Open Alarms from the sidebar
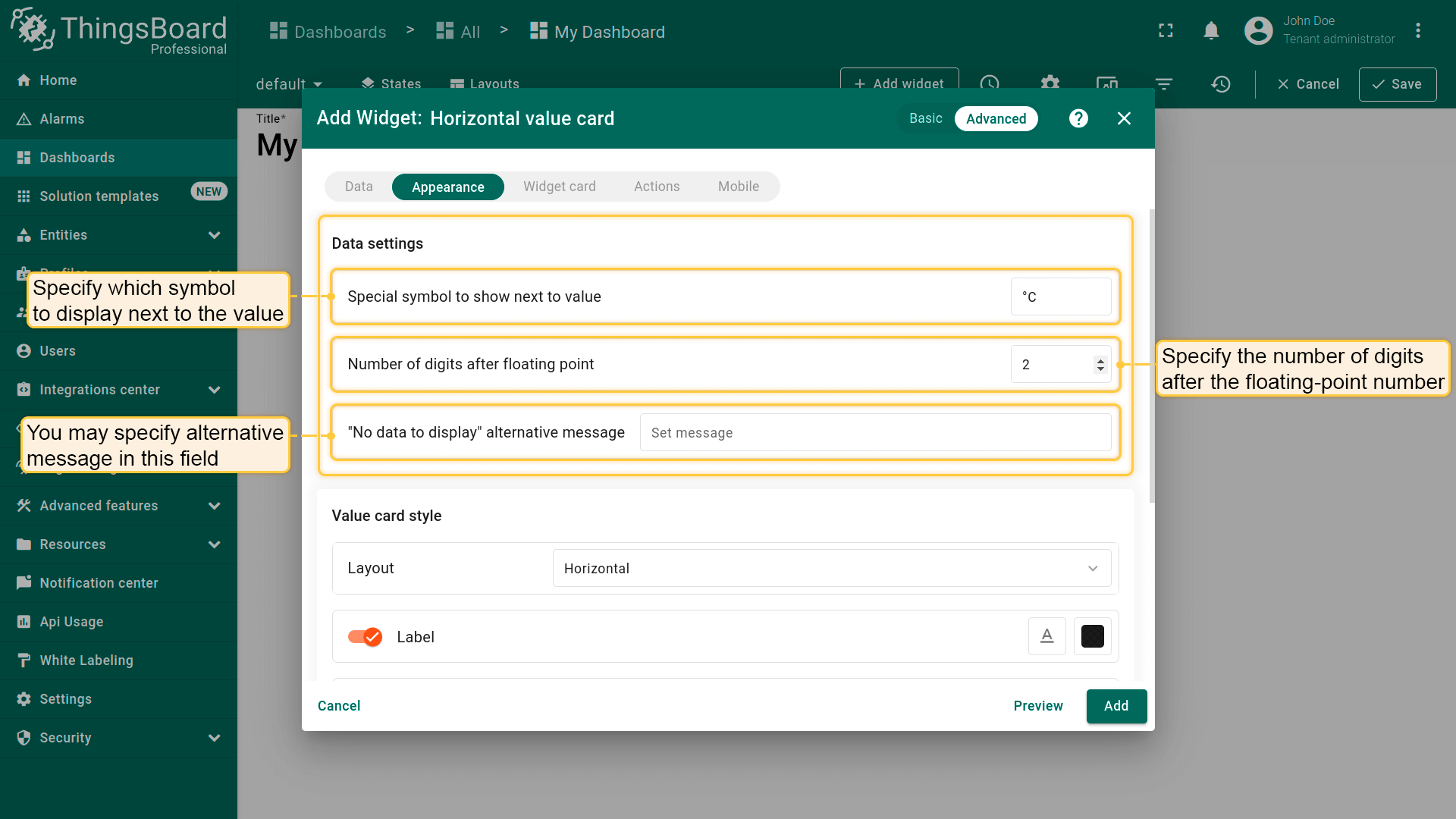1456x819 pixels. [x=61, y=119]
